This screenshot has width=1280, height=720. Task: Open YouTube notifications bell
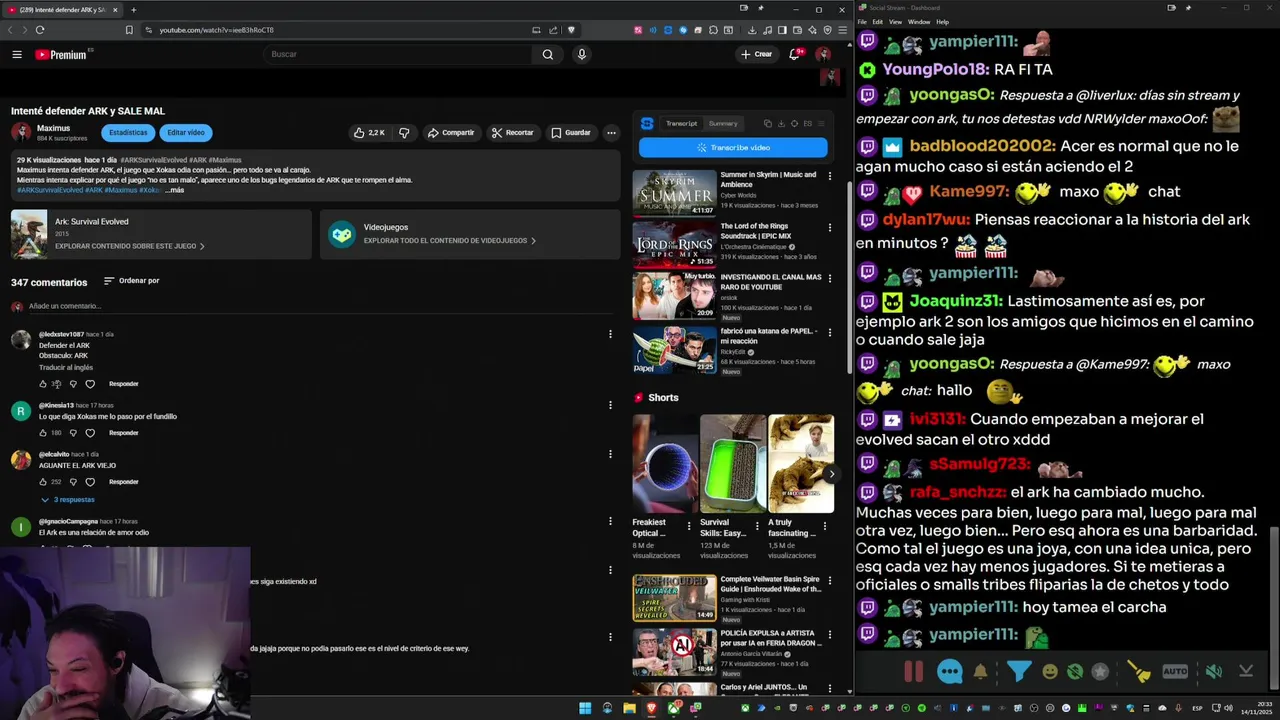[x=795, y=54]
